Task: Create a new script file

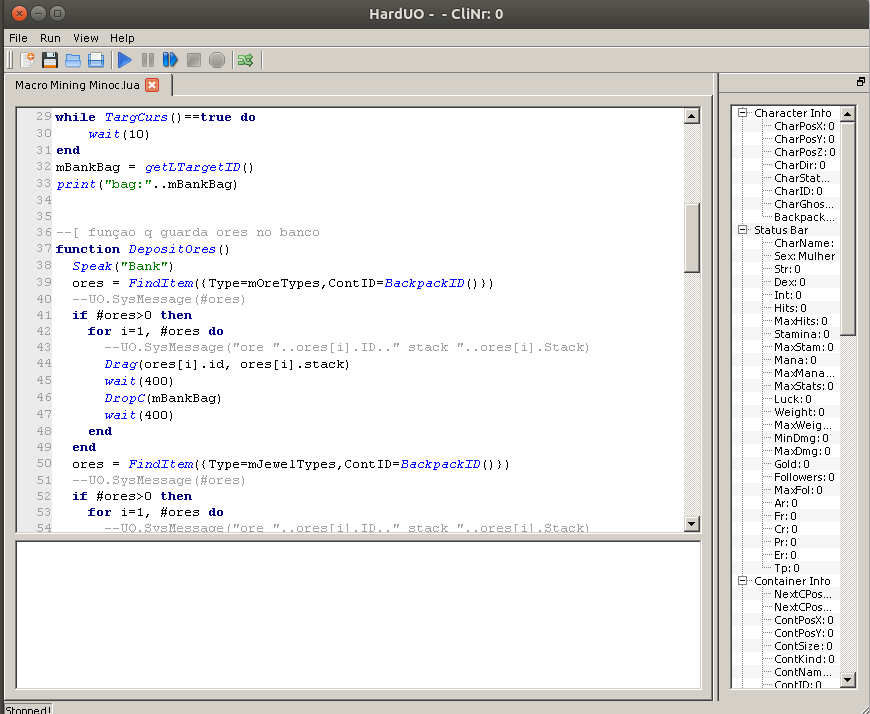Action: click(27, 60)
